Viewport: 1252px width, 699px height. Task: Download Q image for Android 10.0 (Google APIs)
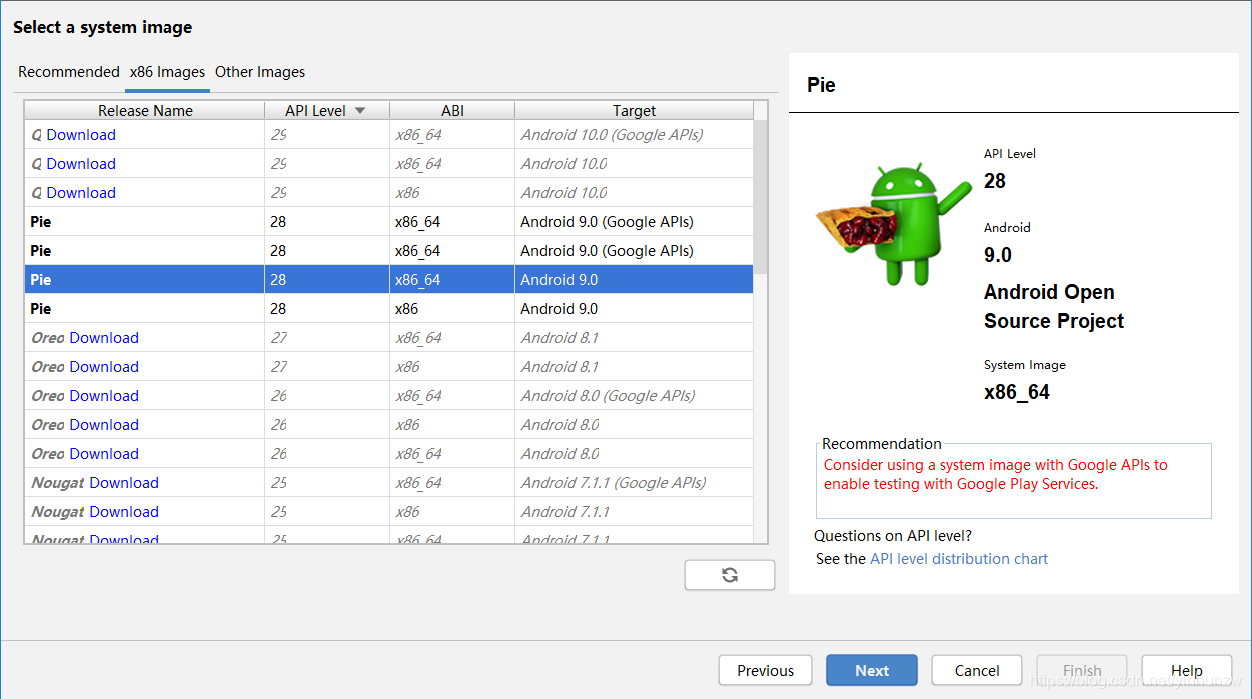click(81, 135)
